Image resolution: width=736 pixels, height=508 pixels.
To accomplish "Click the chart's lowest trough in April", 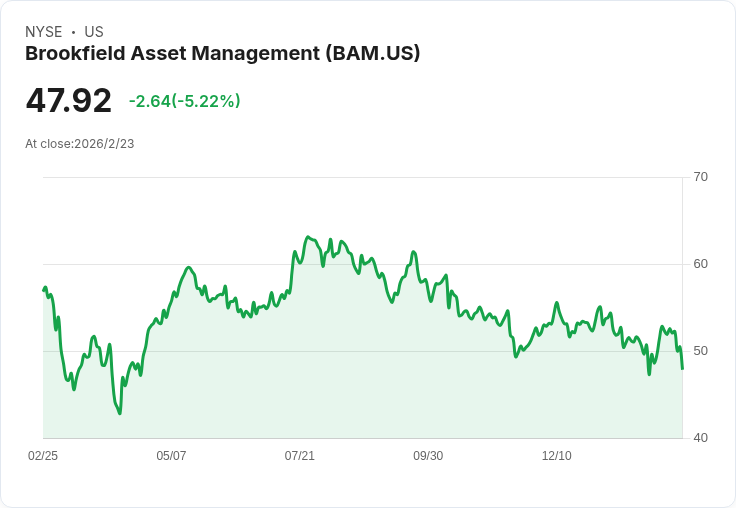I will 120,413.
